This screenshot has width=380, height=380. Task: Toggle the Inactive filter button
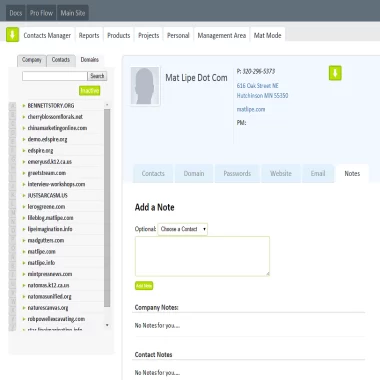click(90, 91)
